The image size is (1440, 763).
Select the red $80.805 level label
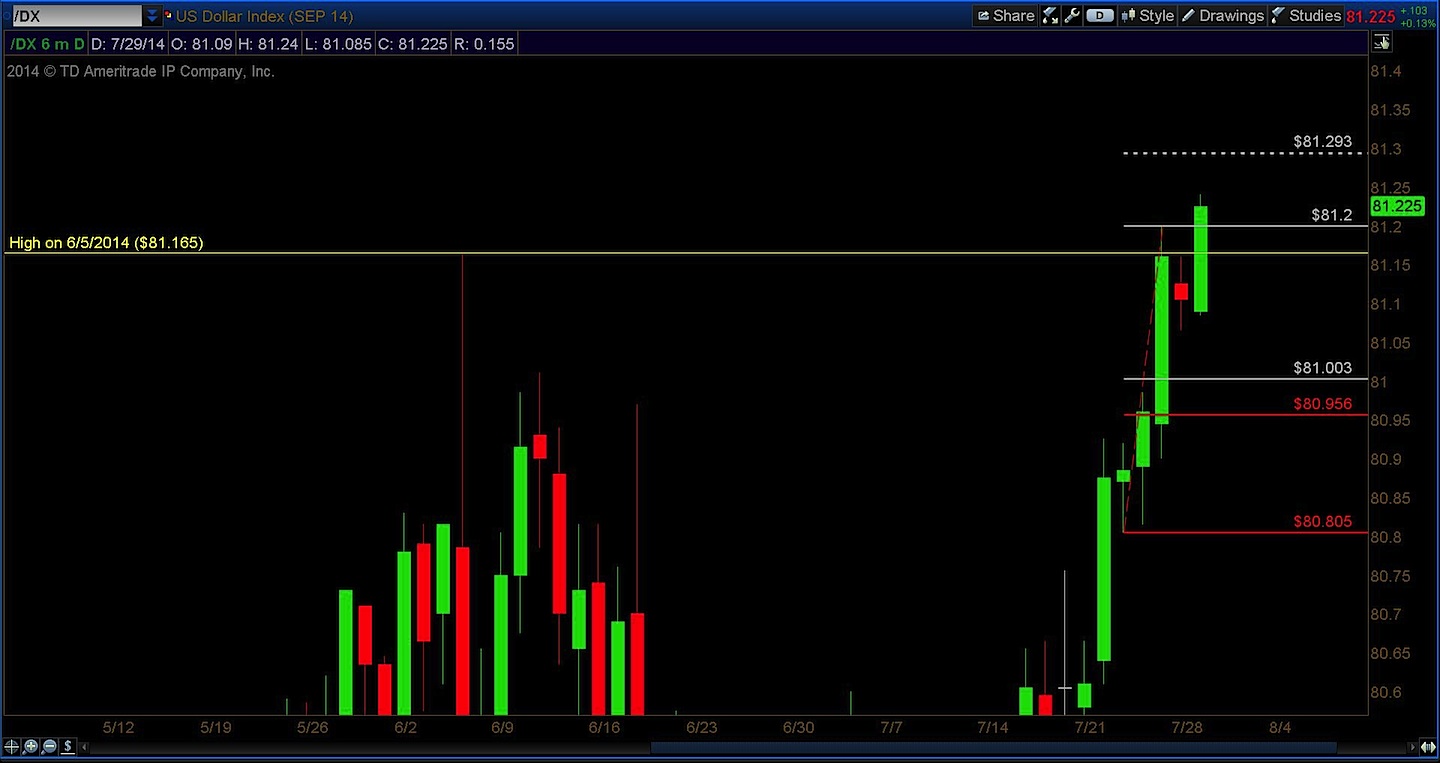tap(1322, 521)
